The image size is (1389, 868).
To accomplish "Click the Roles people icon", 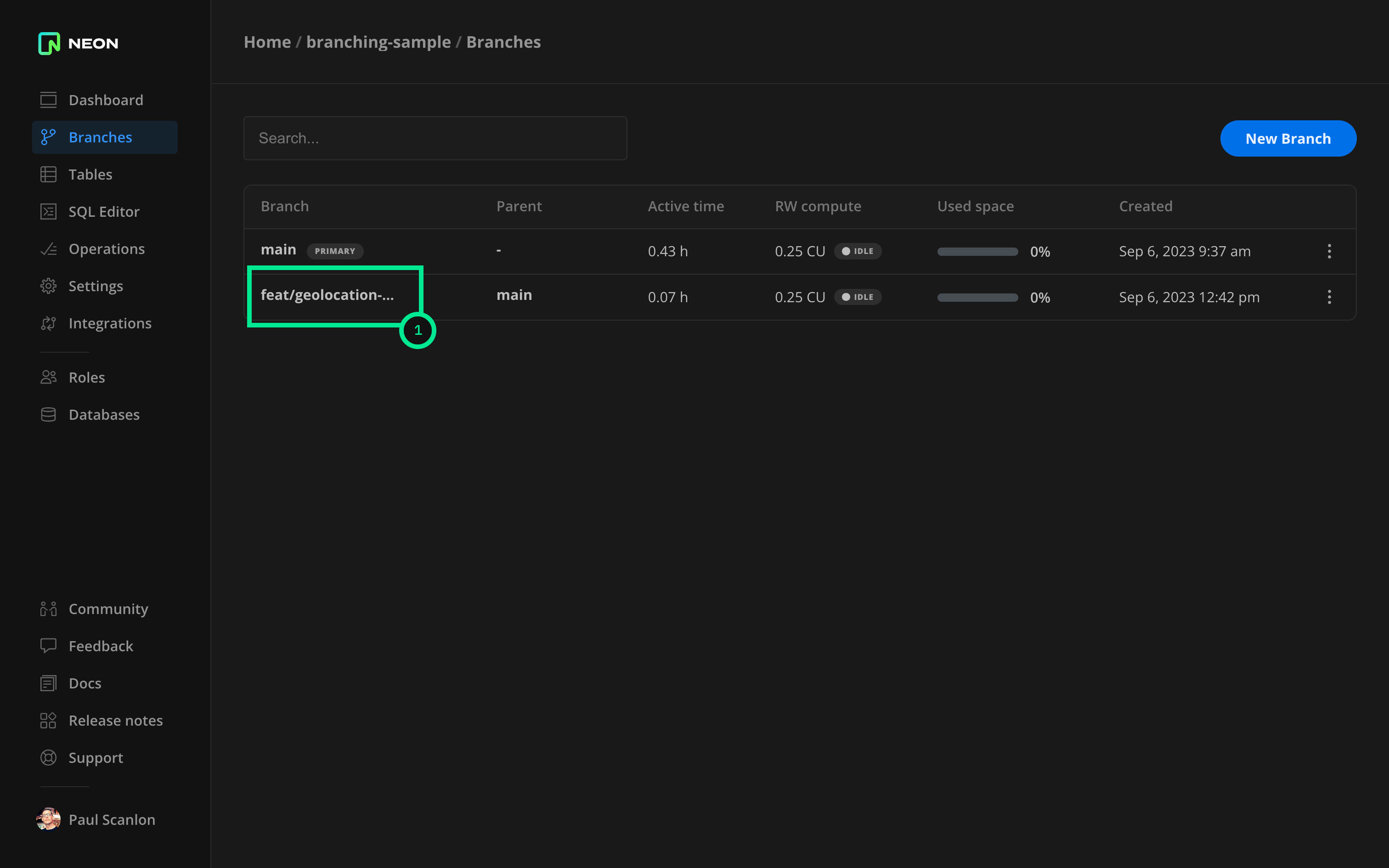I will tap(48, 377).
